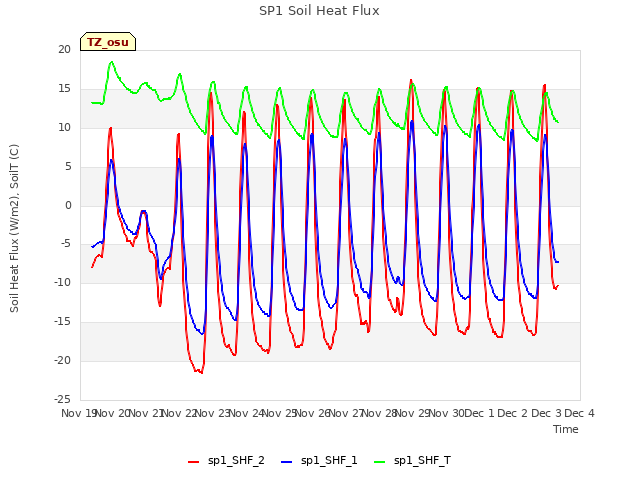Select the Dec 1 x-axis tick label
Viewport: 640px width, 480px height.
(479, 413)
